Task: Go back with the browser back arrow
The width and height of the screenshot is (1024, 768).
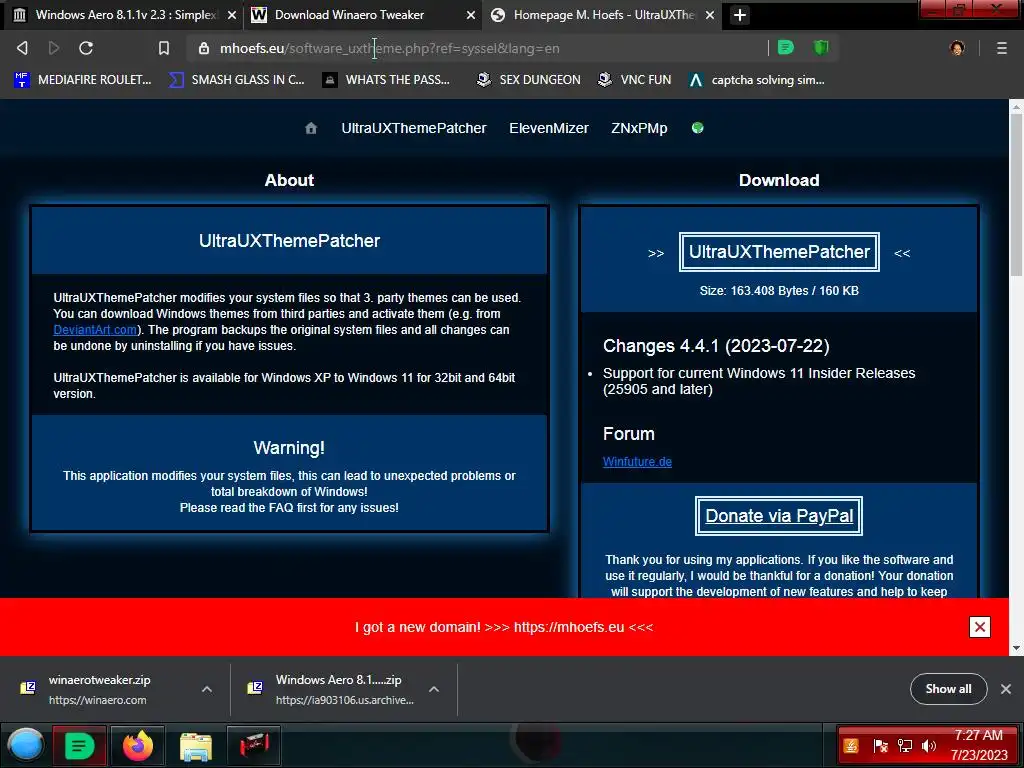Action: 22,48
